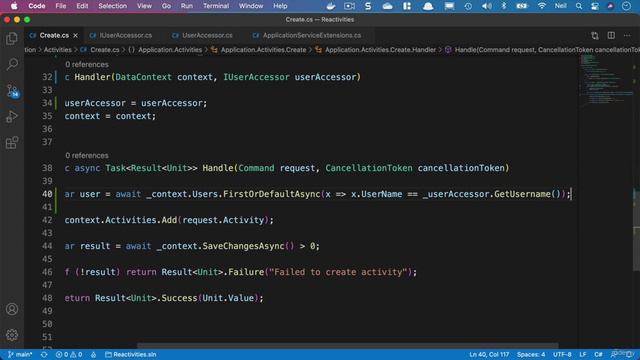Open the Apple menu
Screen dimensions: 640x360
pos(14,6)
